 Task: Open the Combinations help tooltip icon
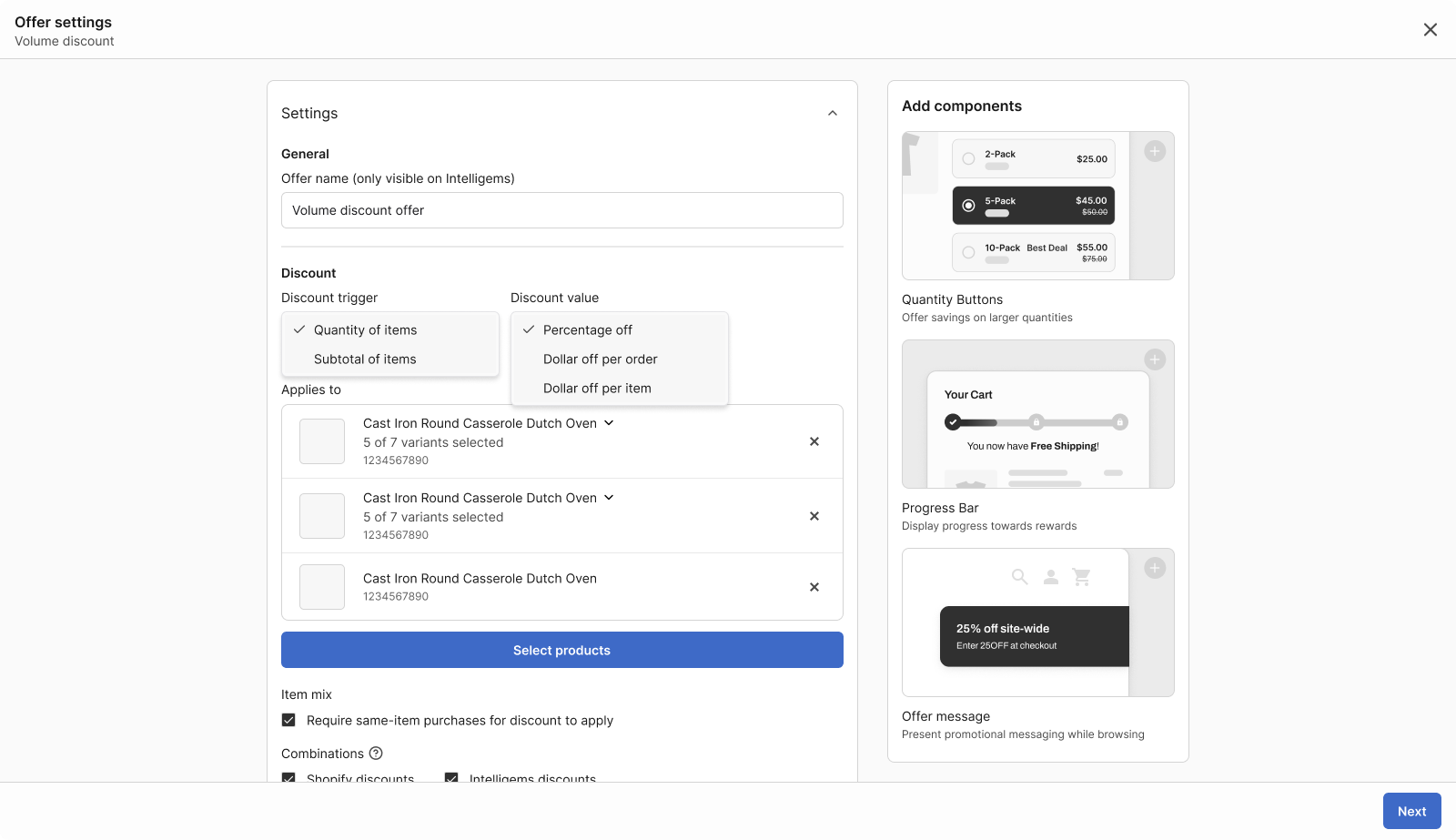tap(376, 754)
